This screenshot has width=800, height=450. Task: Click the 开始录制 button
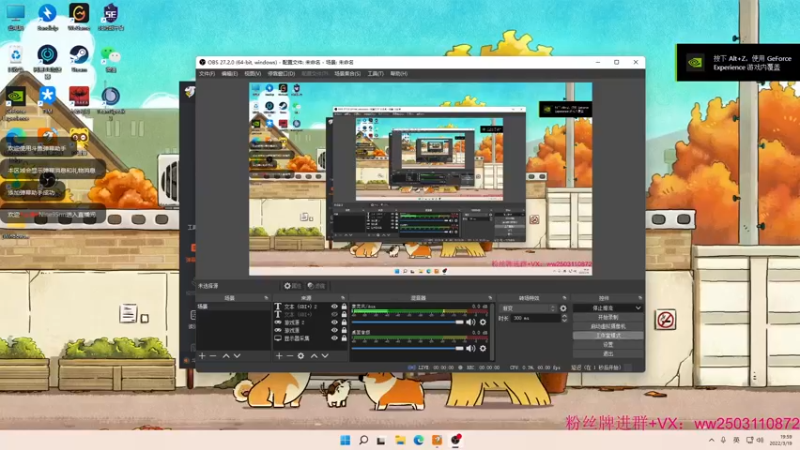(x=608, y=317)
